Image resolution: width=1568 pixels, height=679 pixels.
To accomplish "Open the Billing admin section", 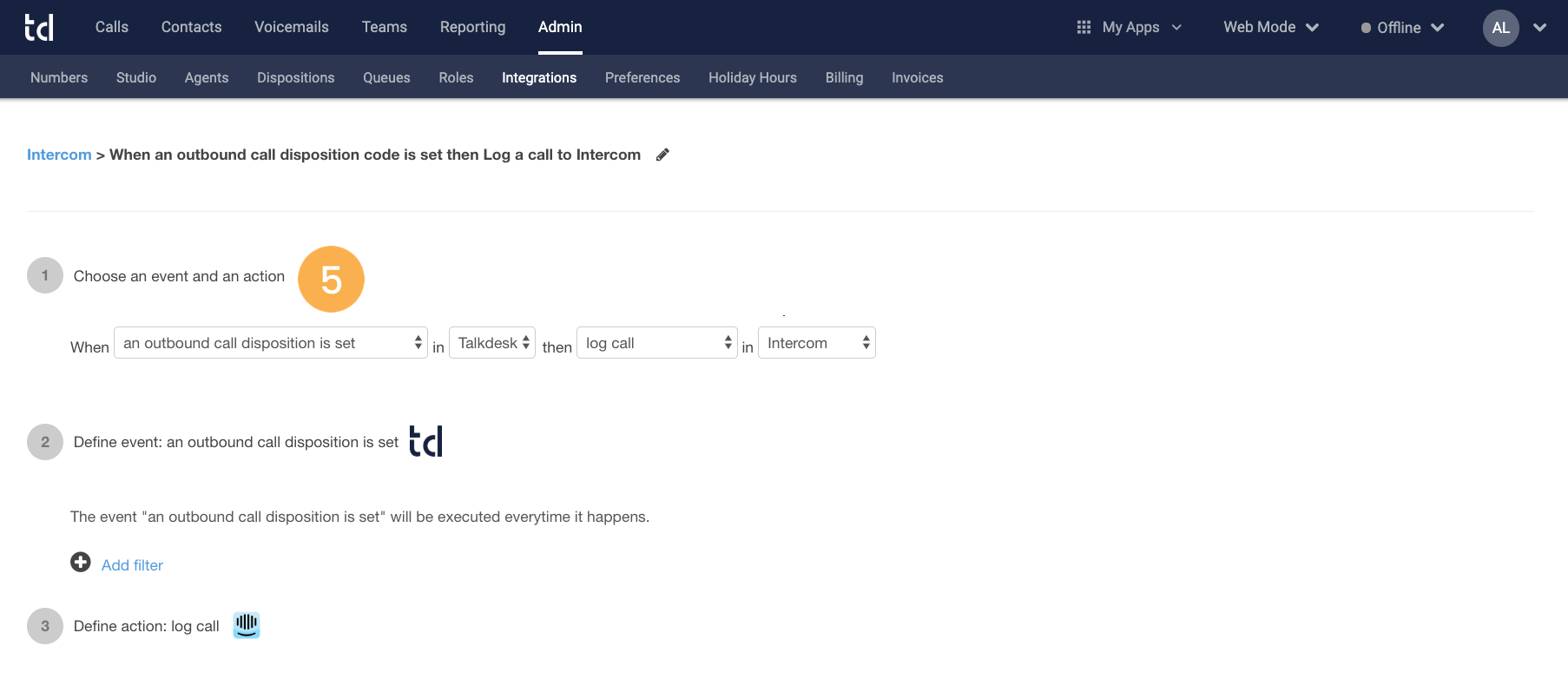I will (x=844, y=77).
